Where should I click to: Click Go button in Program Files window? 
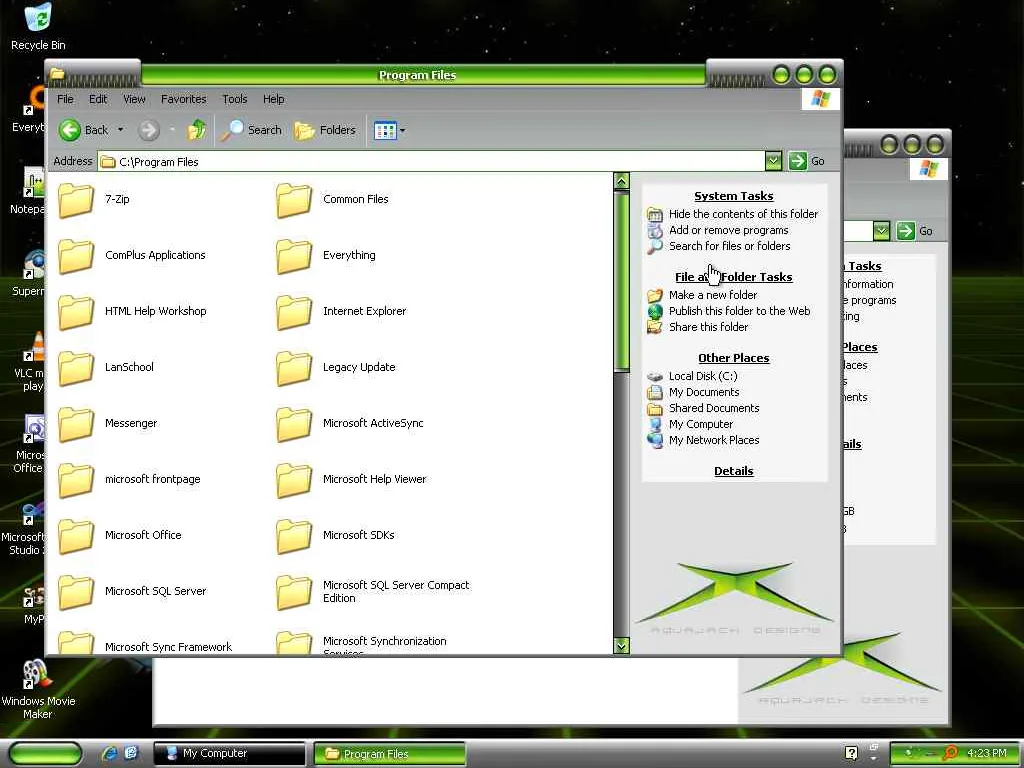point(807,161)
